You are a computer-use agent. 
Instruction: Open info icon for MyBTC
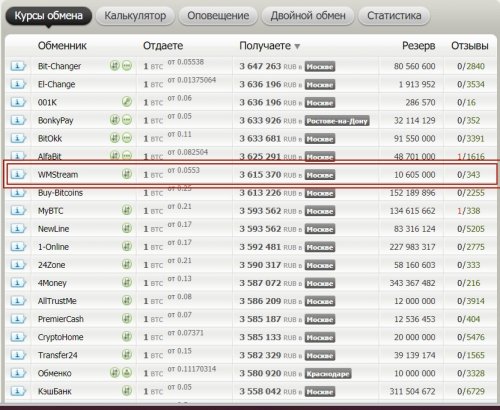tap(18, 210)
